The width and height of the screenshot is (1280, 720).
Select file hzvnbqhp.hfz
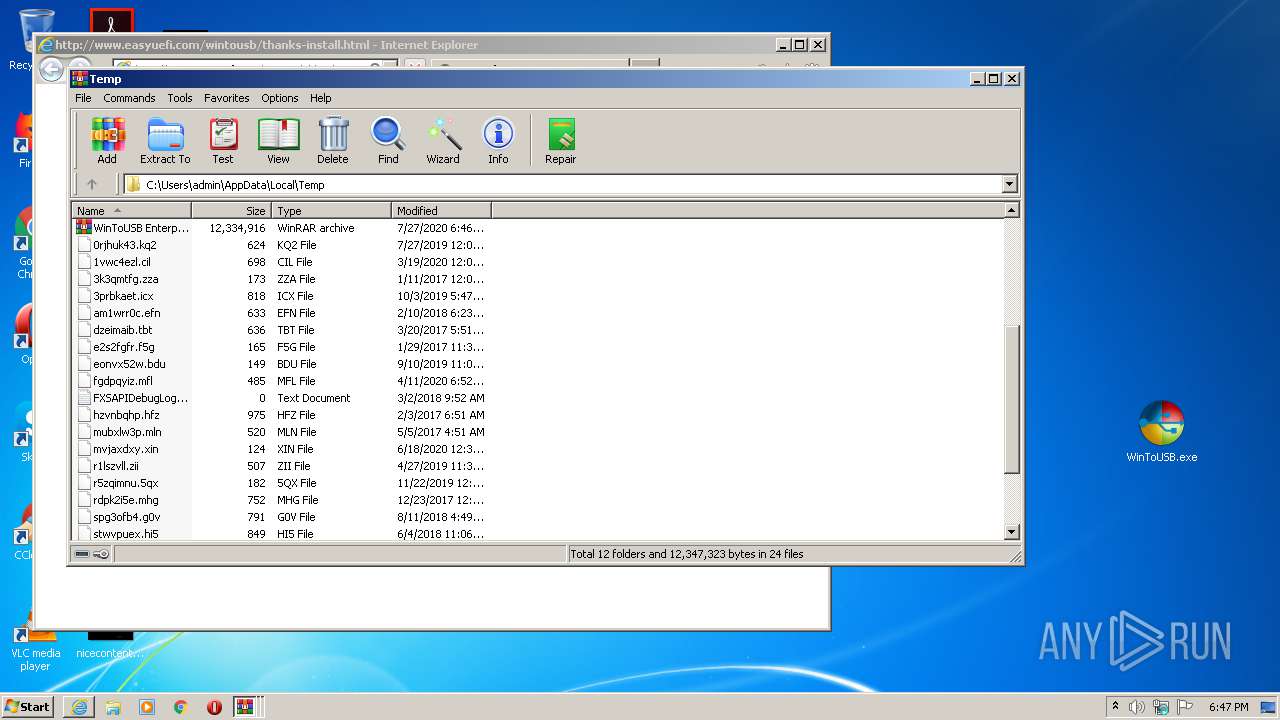pos(126,415)
